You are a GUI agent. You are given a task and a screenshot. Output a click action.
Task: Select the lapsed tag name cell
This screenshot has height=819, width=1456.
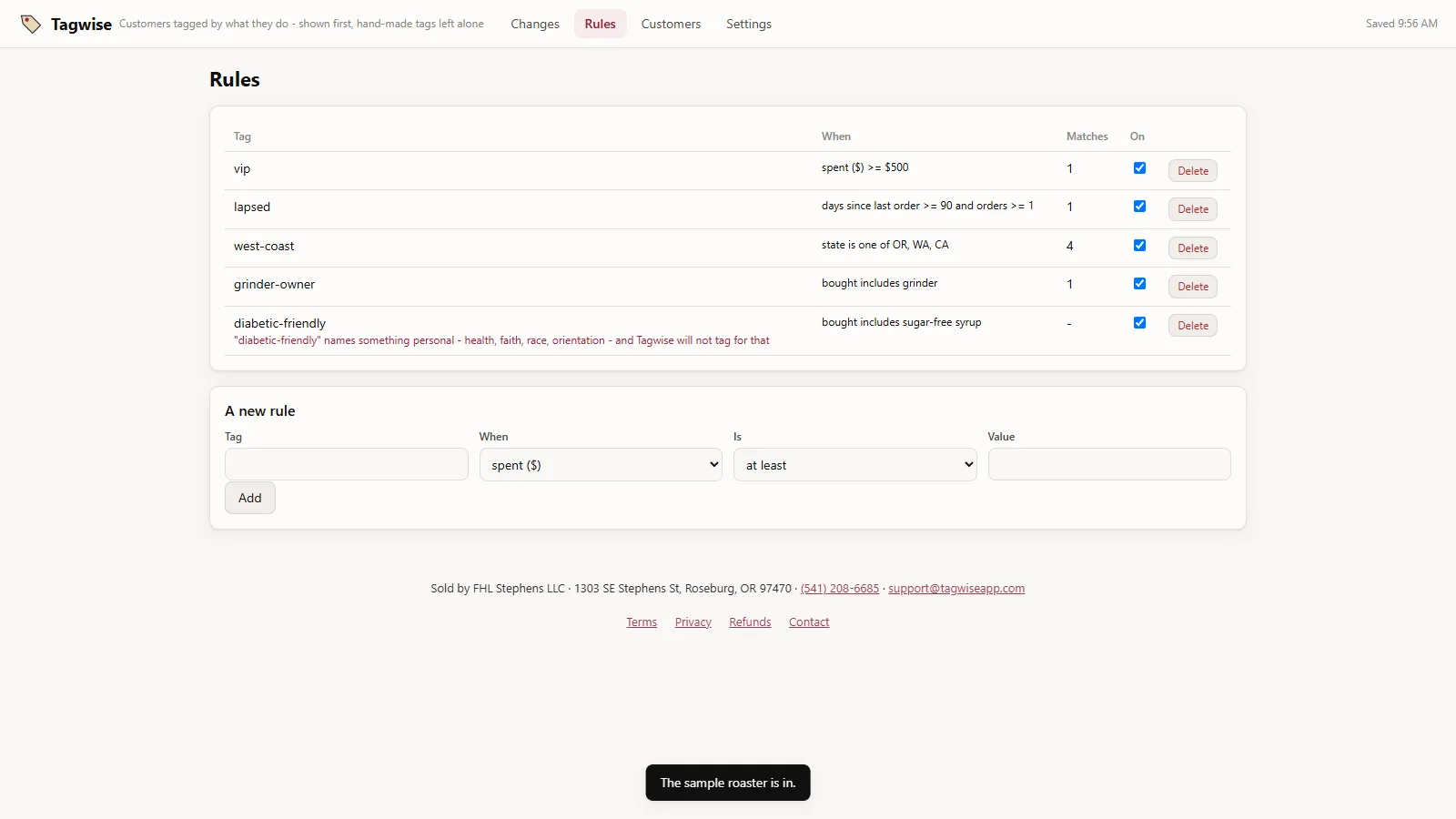click(x=252, y=207)
